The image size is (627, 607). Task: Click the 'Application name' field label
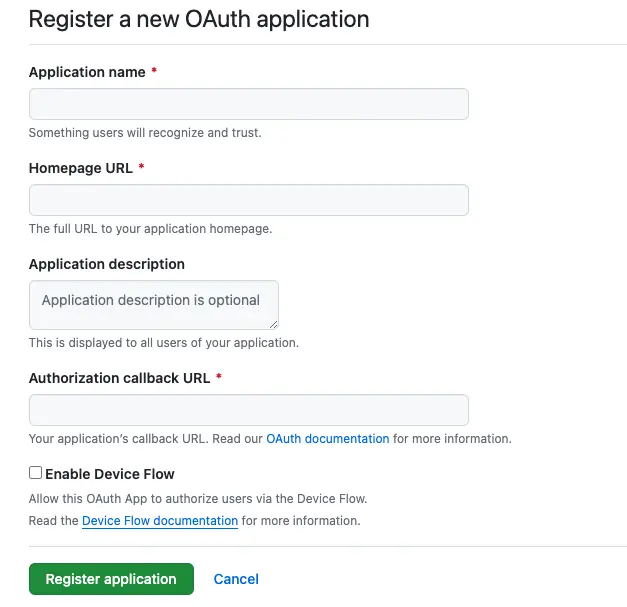point(87,72)
